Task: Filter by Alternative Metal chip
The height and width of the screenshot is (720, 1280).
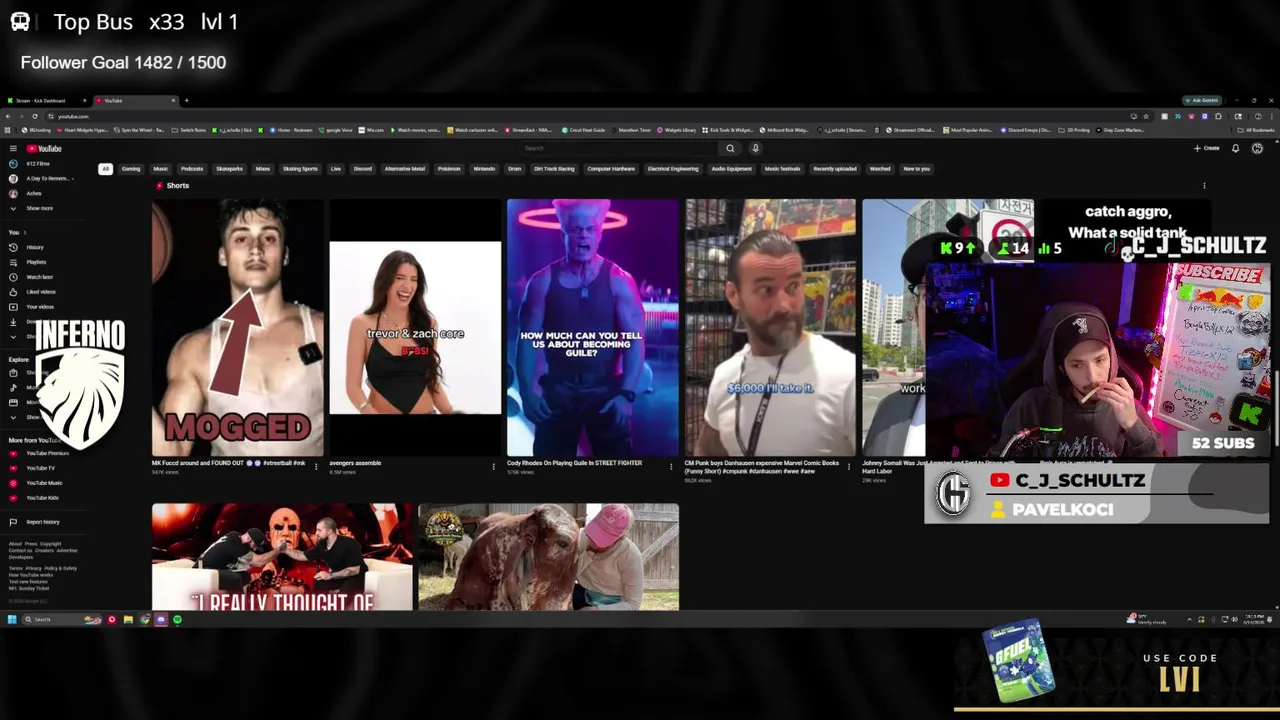Action: click(405, 169)
